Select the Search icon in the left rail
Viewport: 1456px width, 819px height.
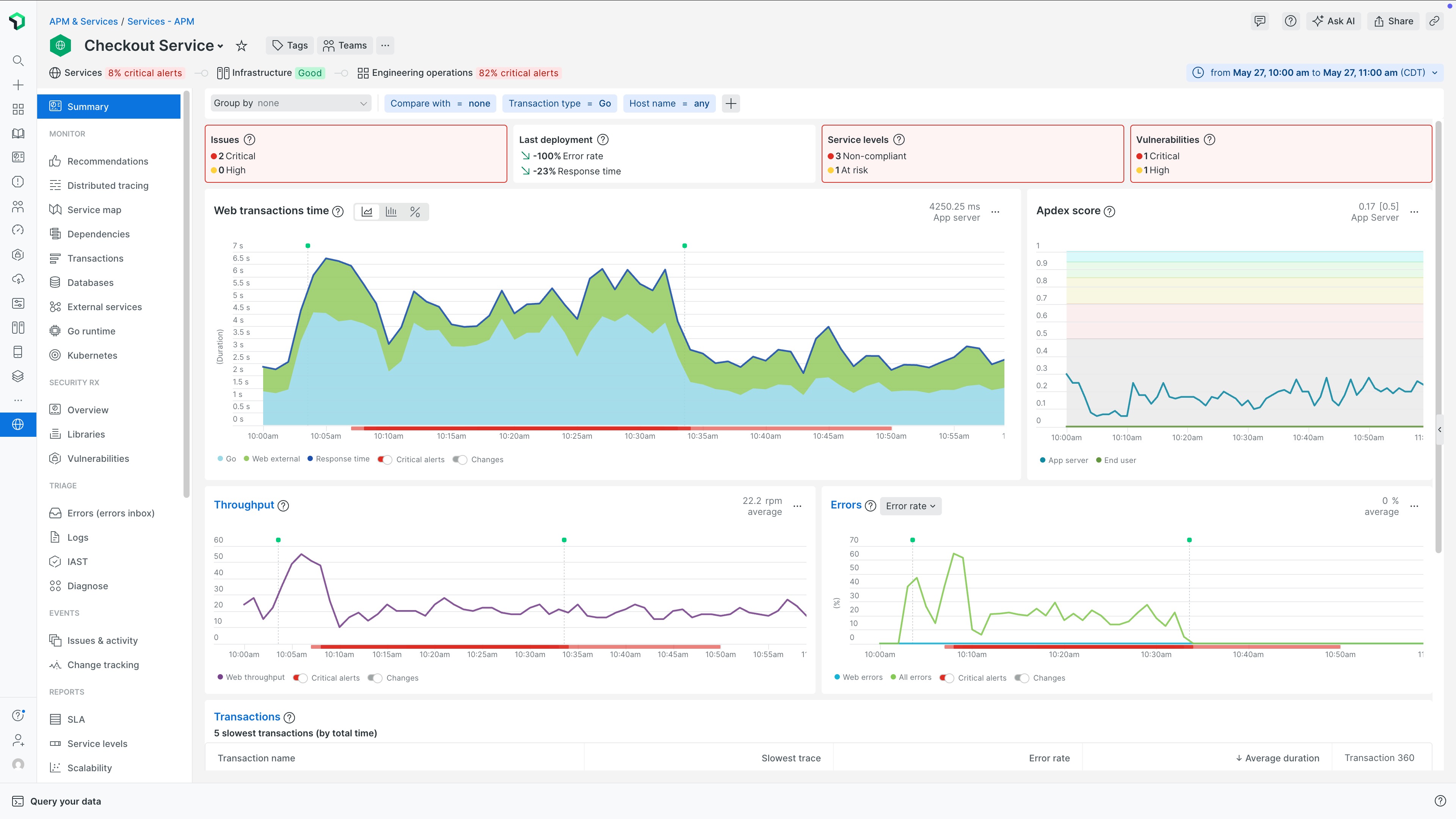(x=17, y=61)
